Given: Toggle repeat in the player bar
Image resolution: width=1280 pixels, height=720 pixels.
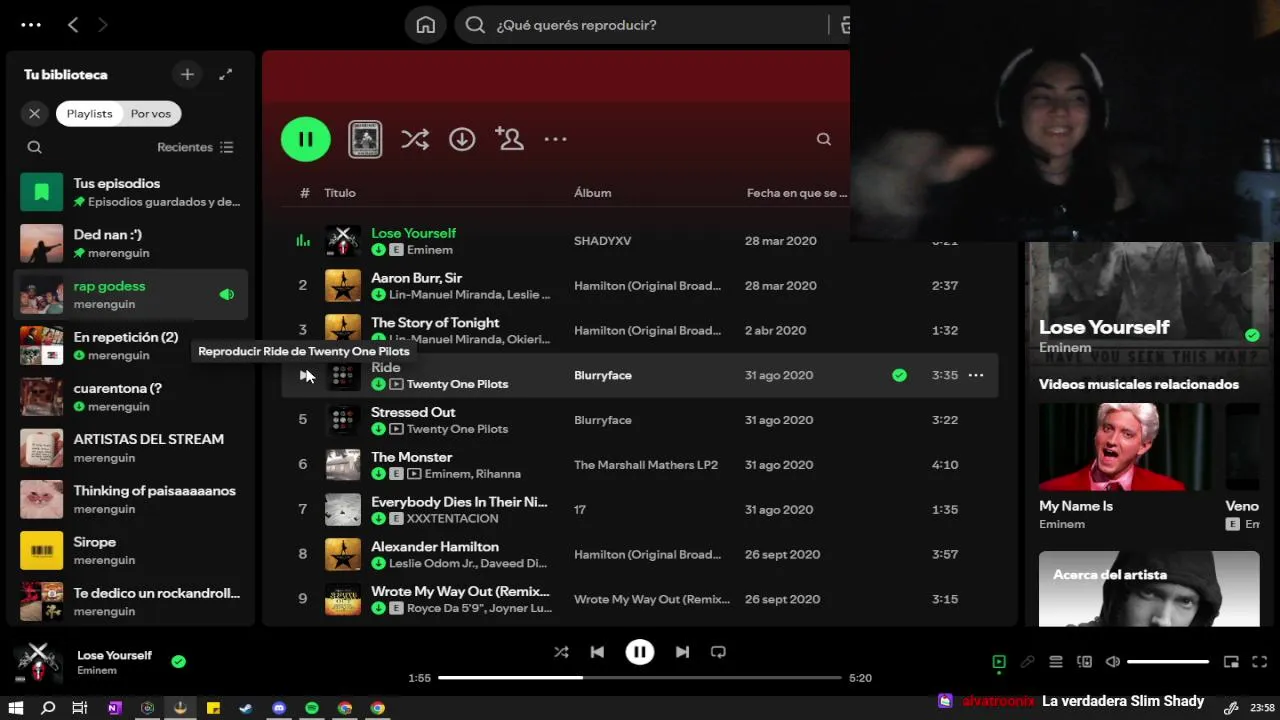Looking at the screenshot, I should 718,652.
